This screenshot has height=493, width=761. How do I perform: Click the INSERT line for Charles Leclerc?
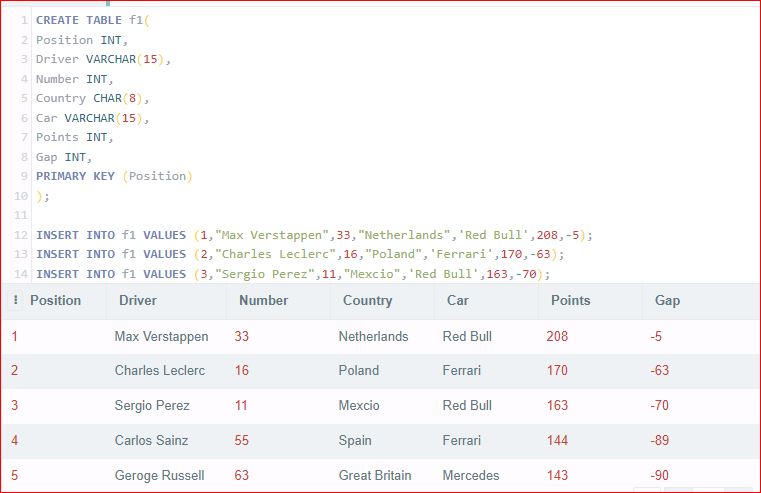click(x=300, y=254)
